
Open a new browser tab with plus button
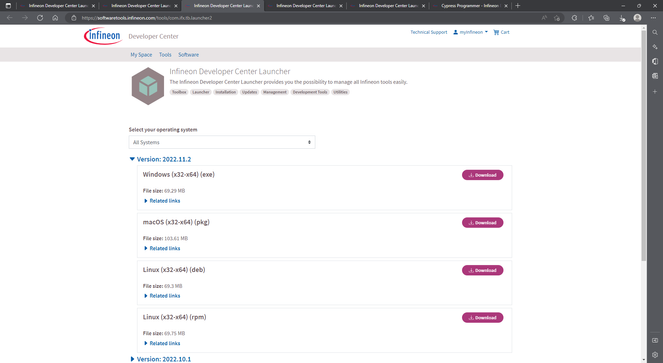(518, 6)
